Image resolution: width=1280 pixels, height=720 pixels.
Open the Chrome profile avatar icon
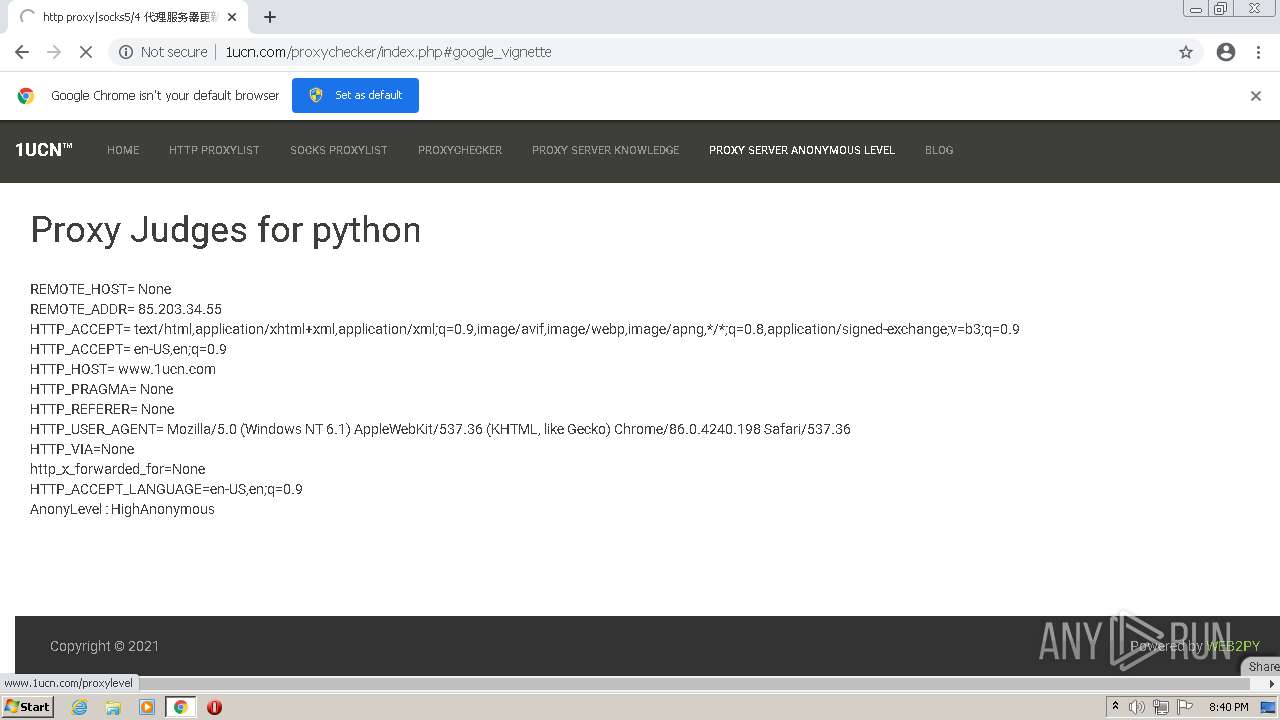point(1226,52)
